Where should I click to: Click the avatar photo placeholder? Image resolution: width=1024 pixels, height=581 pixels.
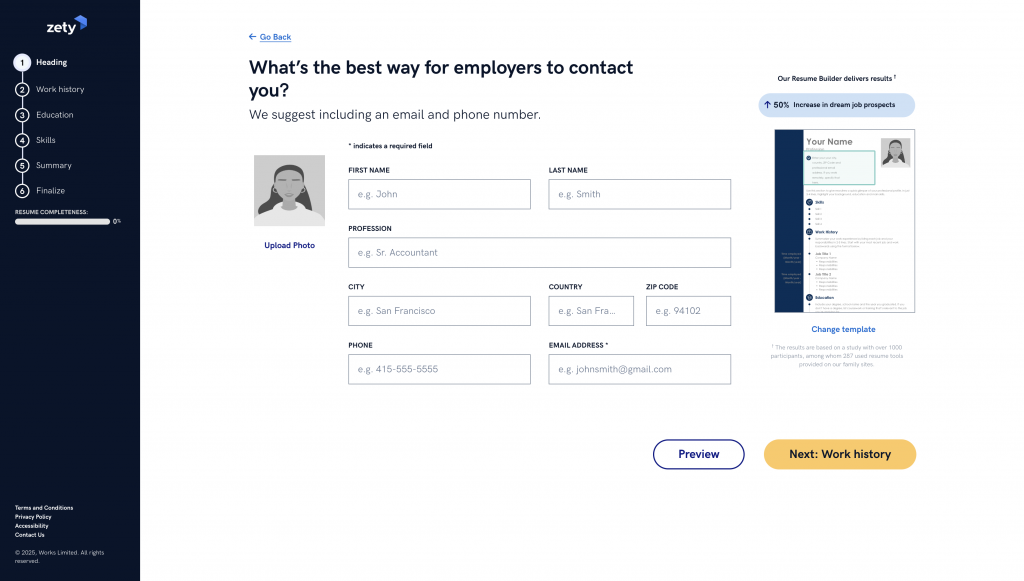289,190
